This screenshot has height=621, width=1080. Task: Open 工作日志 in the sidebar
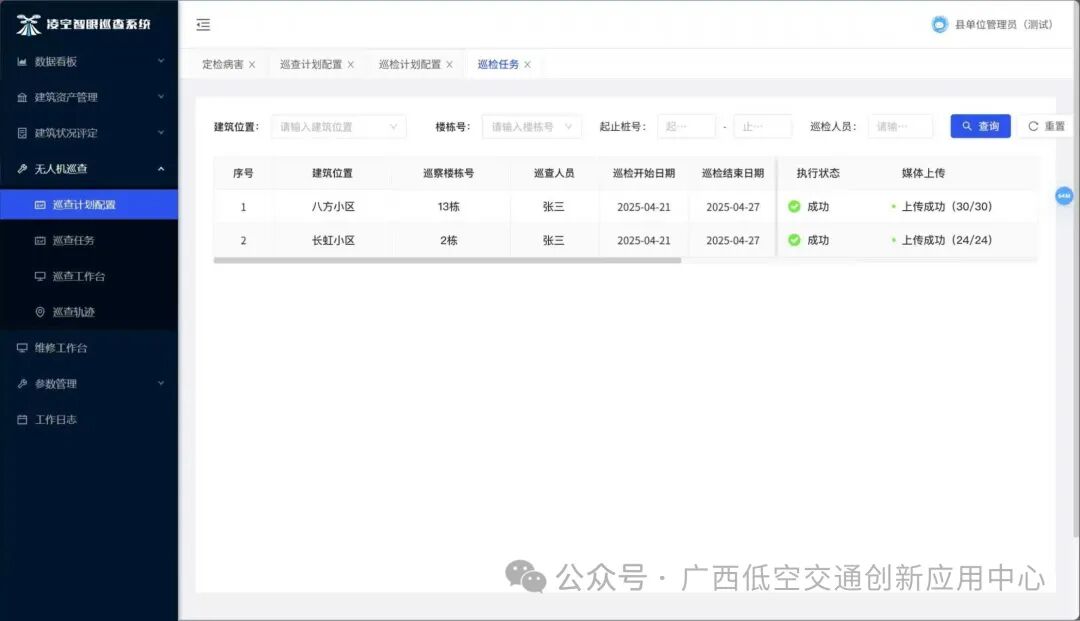coord(56,420)
